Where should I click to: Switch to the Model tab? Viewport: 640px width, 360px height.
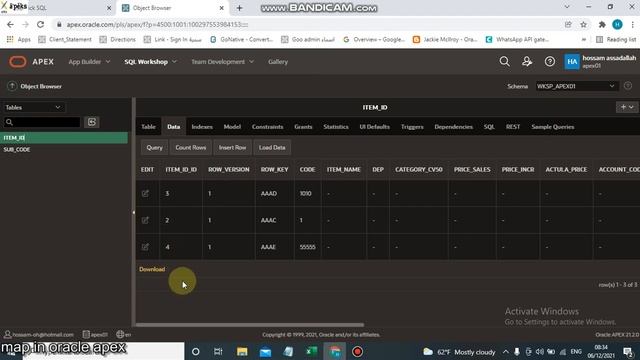pos(232,127)
